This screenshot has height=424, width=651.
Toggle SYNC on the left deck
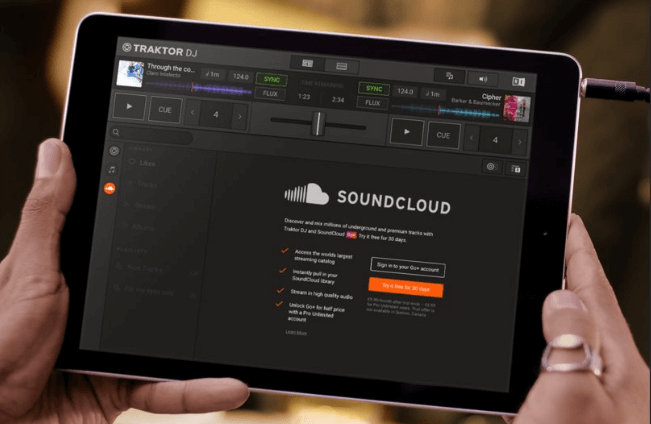click(272, 79)
